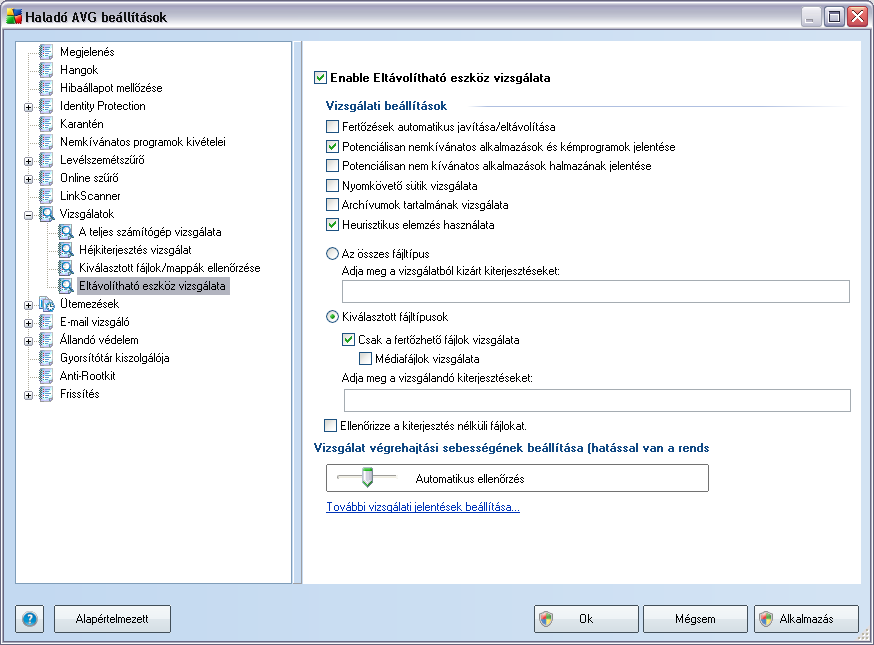Click the E-mail vizsgáló page icon
Image resolution: width=874 pixels, height=645 pixels.
[46, 322]
